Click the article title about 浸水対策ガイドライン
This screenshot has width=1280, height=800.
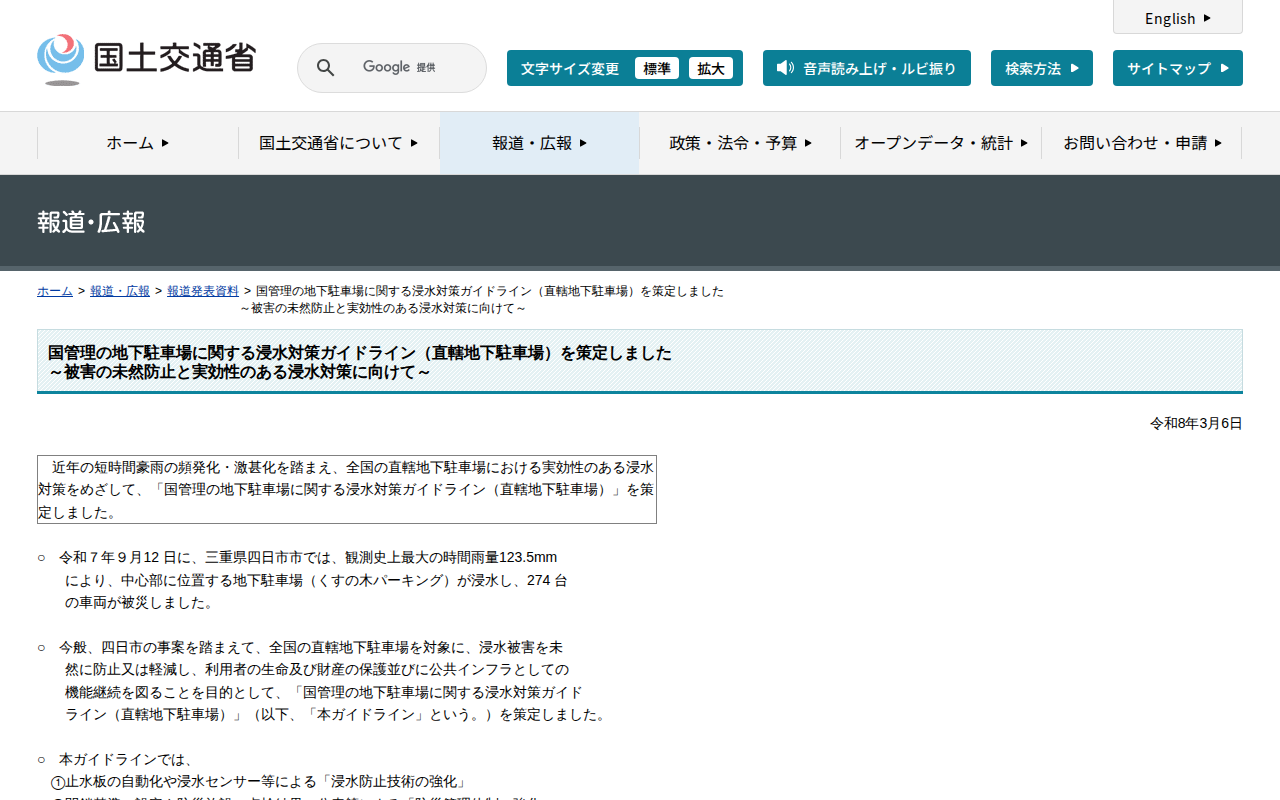point(360,362)
